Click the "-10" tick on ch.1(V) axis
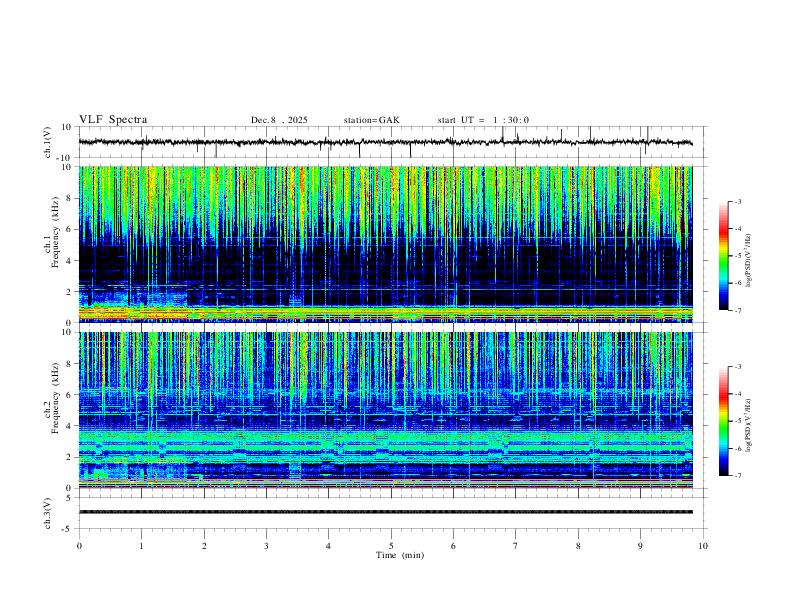Screen dimensions: 792x612 point(65,158)
